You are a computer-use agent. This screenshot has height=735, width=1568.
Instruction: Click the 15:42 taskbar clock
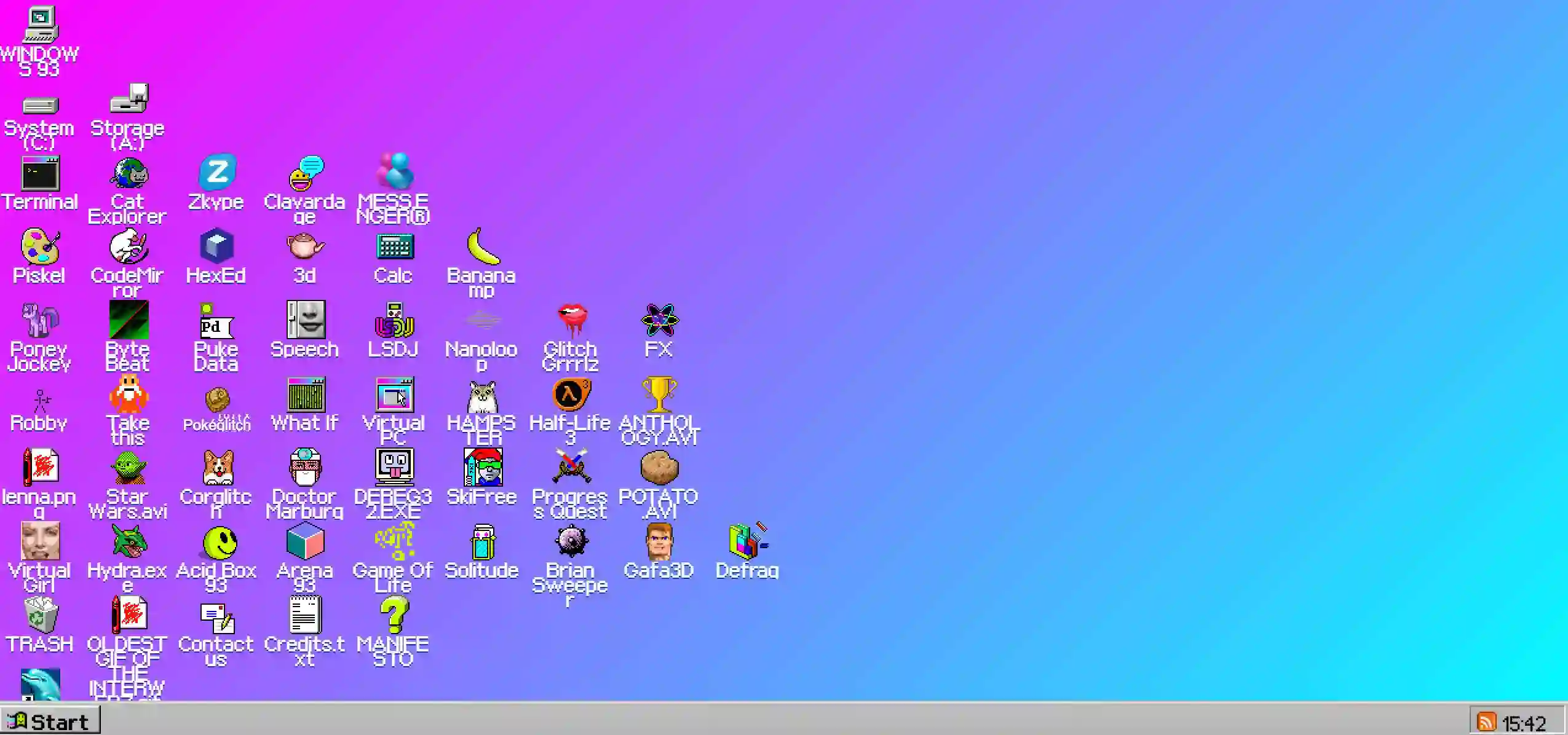pos(1524,723)
